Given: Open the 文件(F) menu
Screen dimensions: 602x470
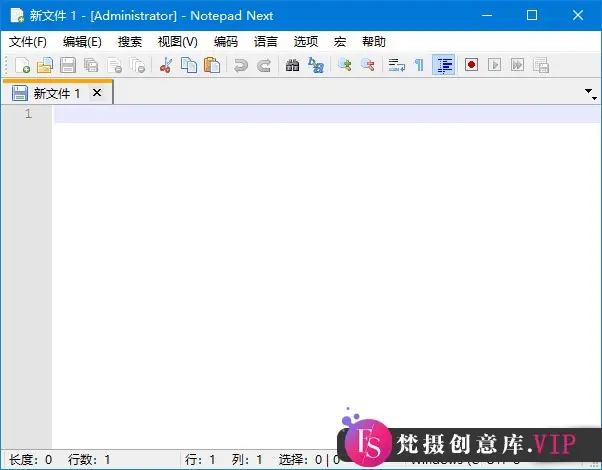Looking at the screenshot, I should tap(28, 41).
